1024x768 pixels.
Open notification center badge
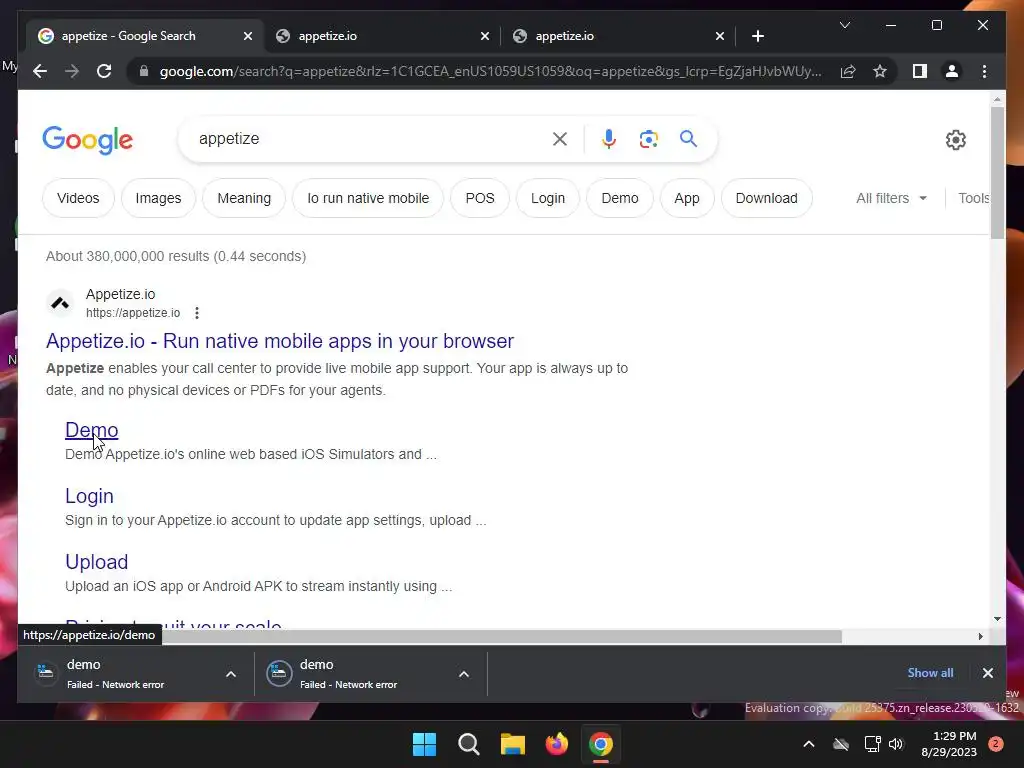pos(995,744)
